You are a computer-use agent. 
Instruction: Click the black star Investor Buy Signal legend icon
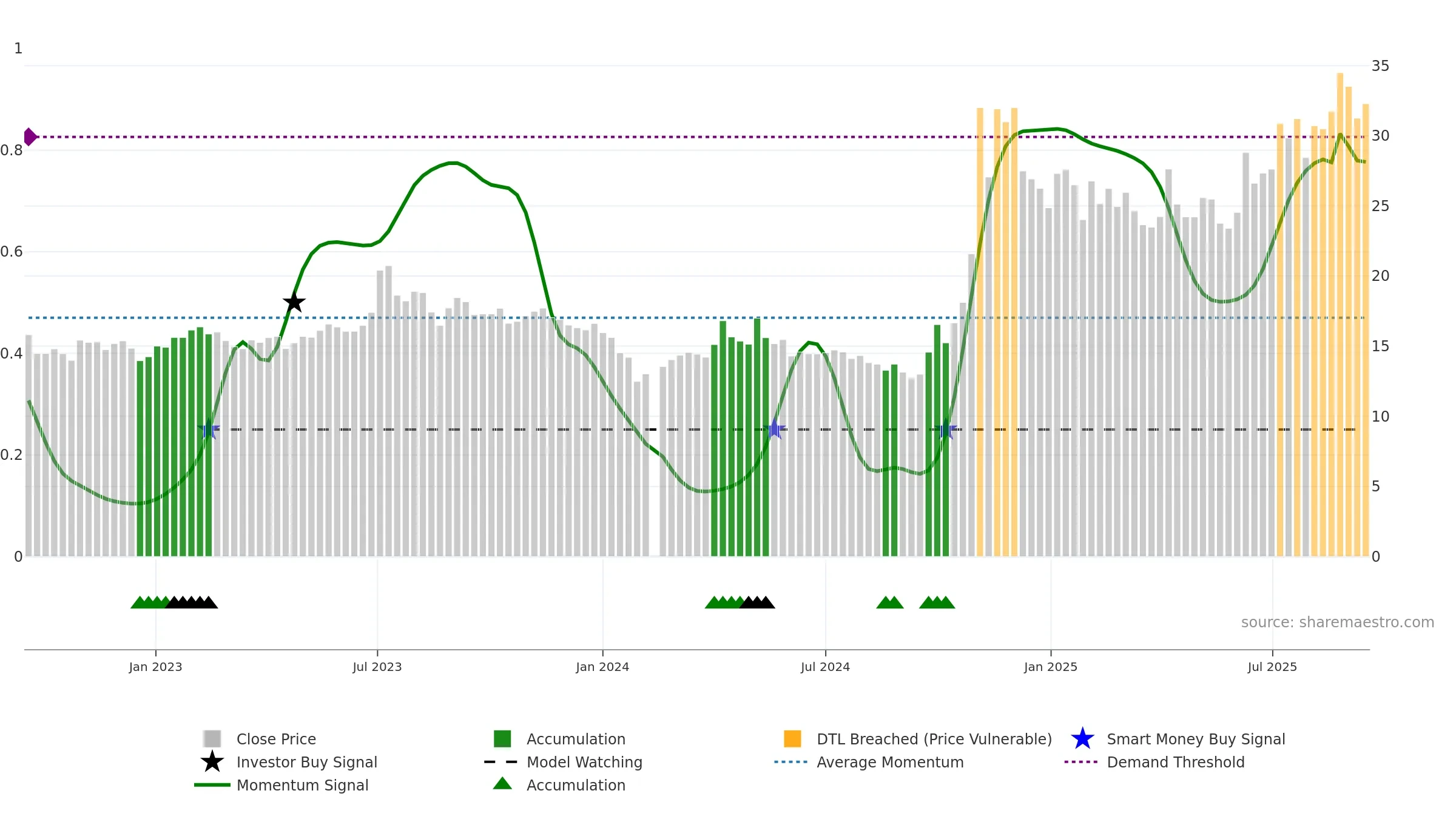[212, 761]
